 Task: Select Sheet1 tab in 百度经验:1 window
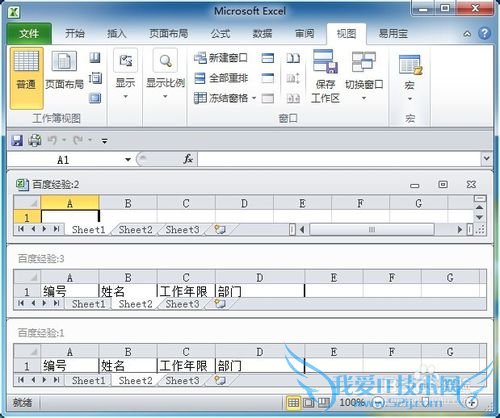(x=88, y=380)
